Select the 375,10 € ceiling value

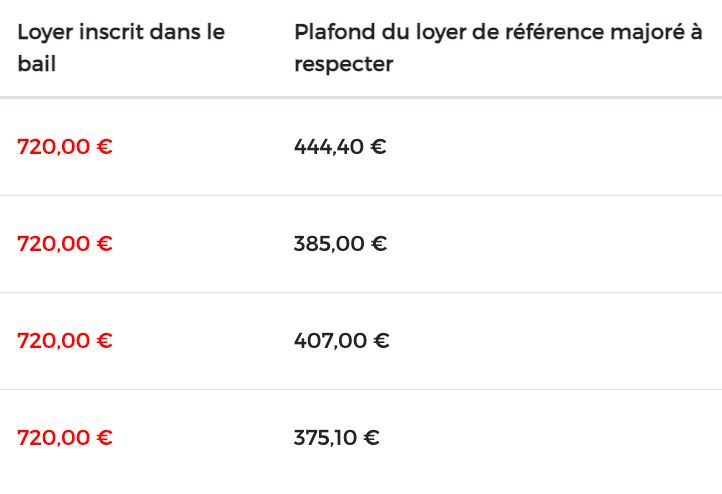(x=337, y=438)
